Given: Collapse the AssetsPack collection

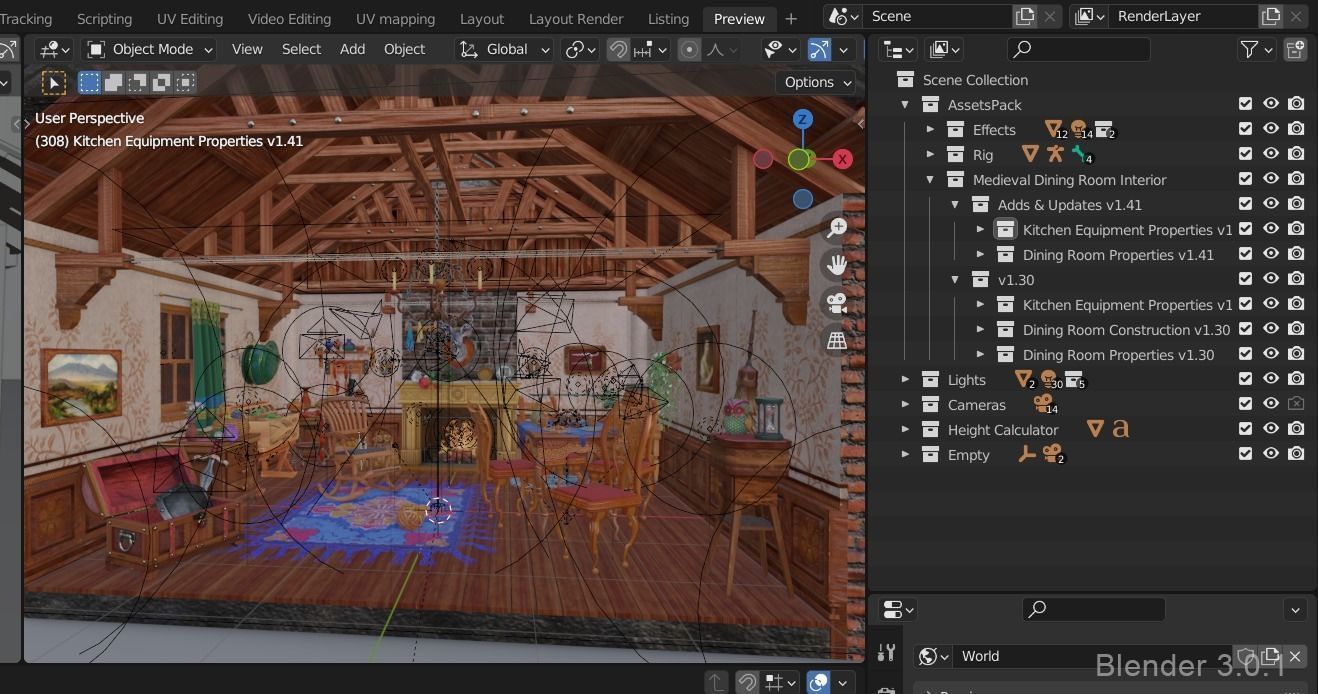Looking at the screenshot, I should [905, 104].
